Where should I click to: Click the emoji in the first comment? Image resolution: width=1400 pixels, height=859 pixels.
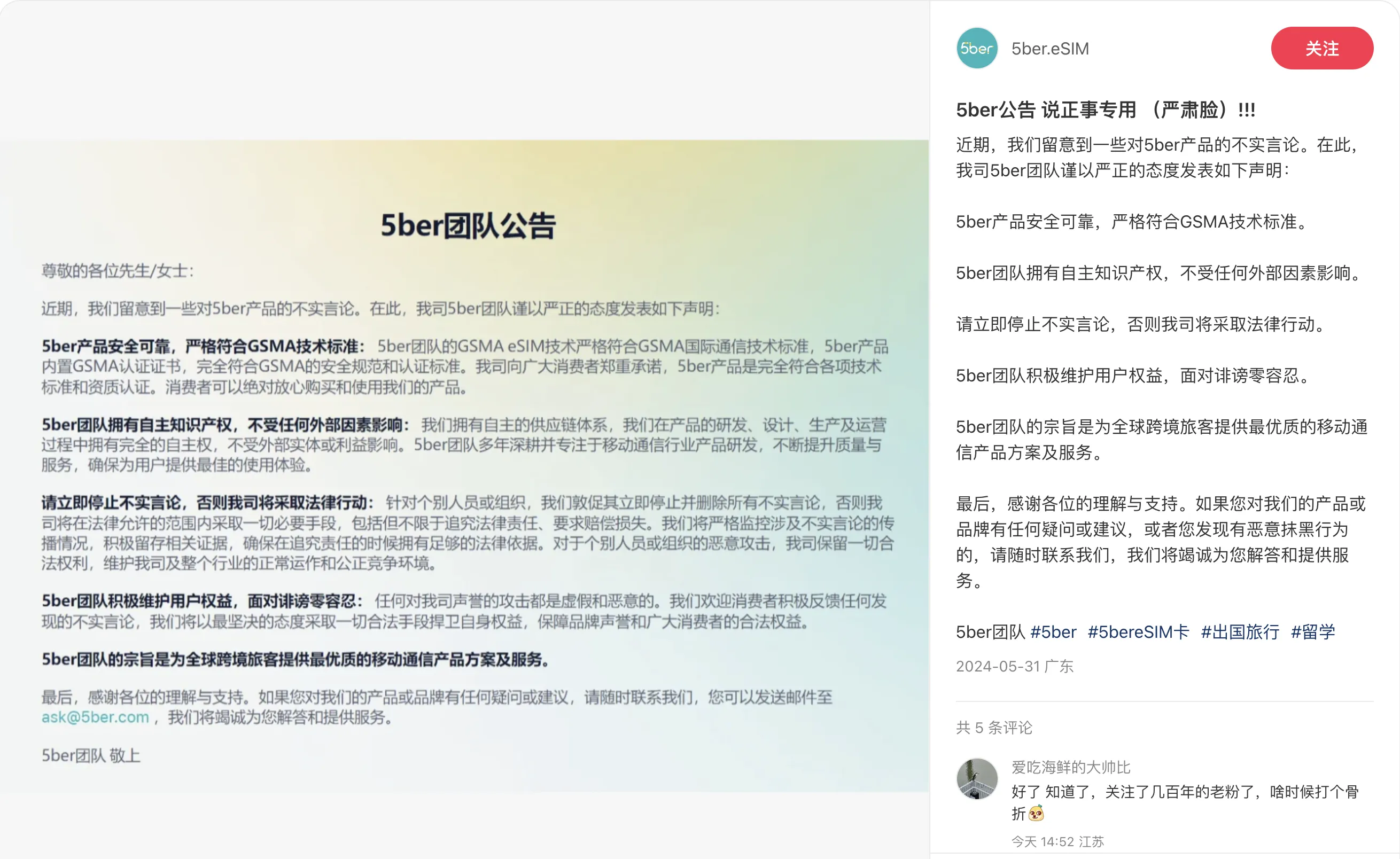pos(1036,814)
